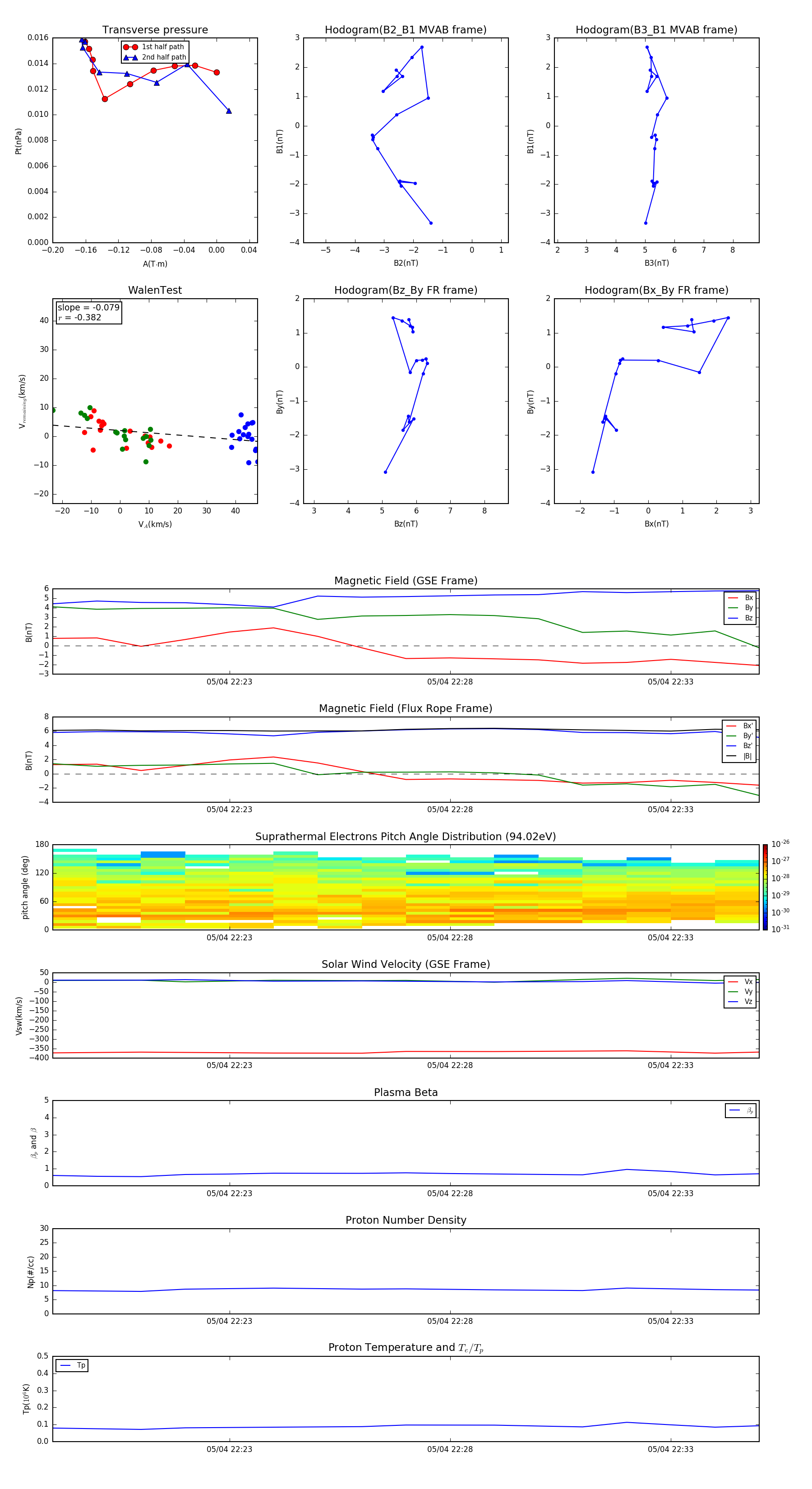Click the "Plasma Beta" plot title
This screenshot has height=1489, width=812.
406,1092
